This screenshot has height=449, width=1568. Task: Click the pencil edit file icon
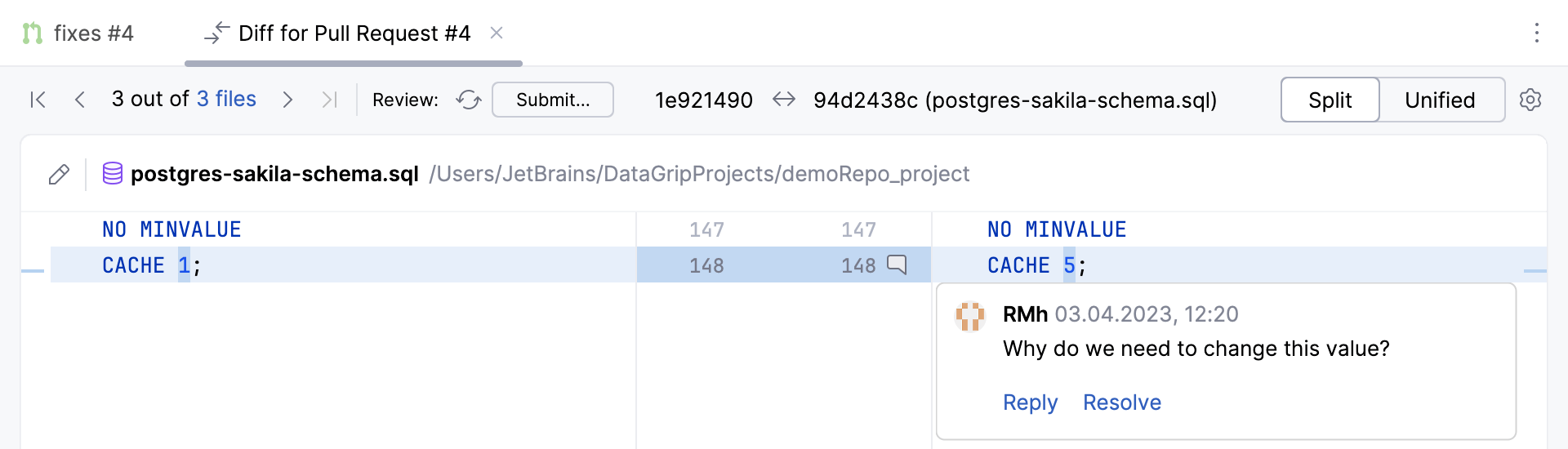click(x=59, y=175)
